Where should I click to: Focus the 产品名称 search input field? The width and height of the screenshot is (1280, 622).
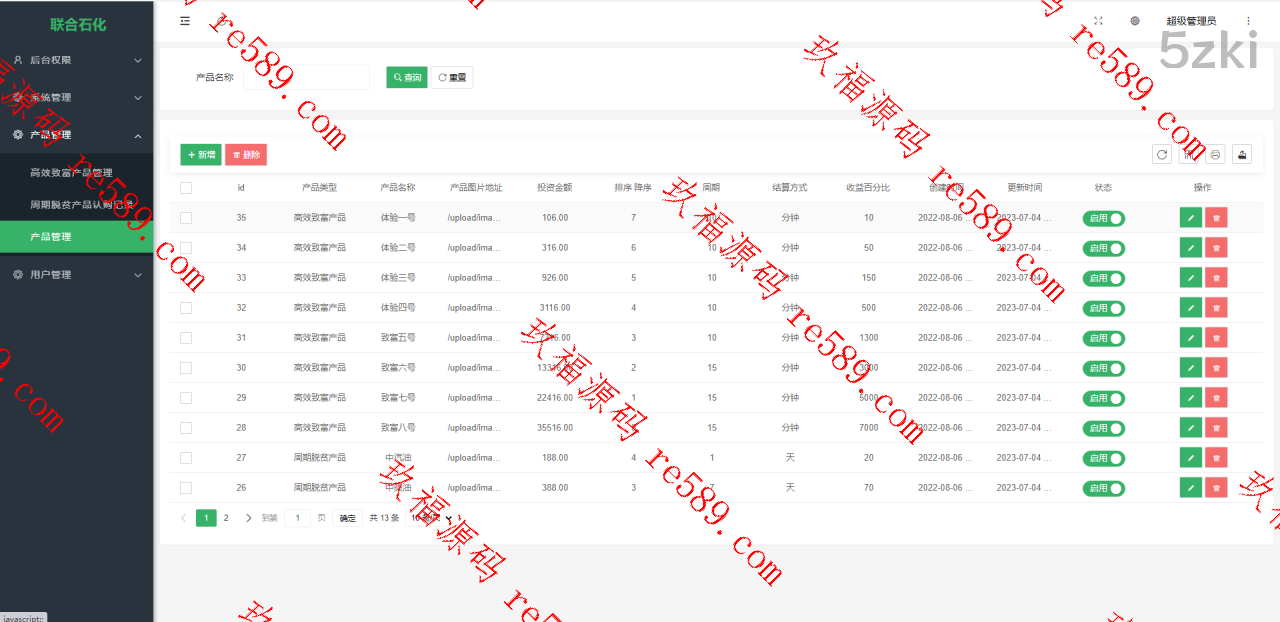pyautogui.click(x=307, y=78)
